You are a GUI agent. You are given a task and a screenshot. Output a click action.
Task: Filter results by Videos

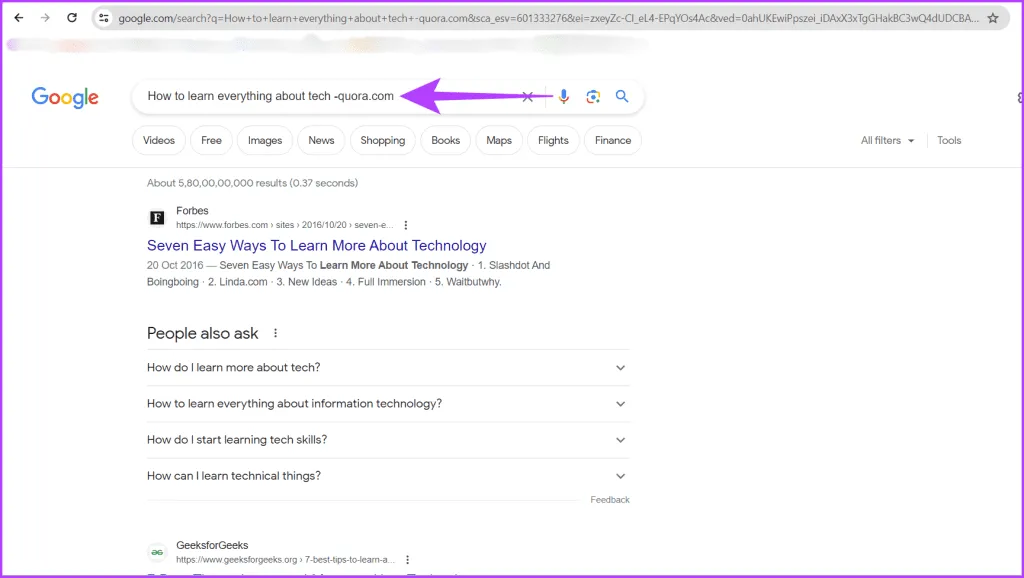point(159,141)
